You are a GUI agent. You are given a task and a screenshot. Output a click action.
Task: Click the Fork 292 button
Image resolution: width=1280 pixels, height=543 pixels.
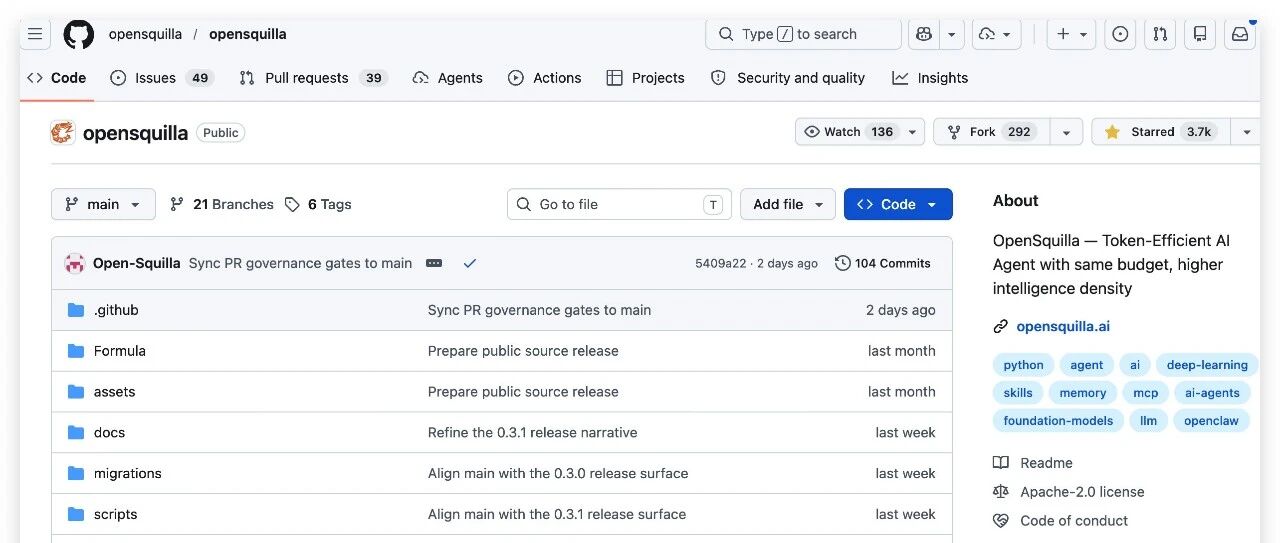point(991,132)
